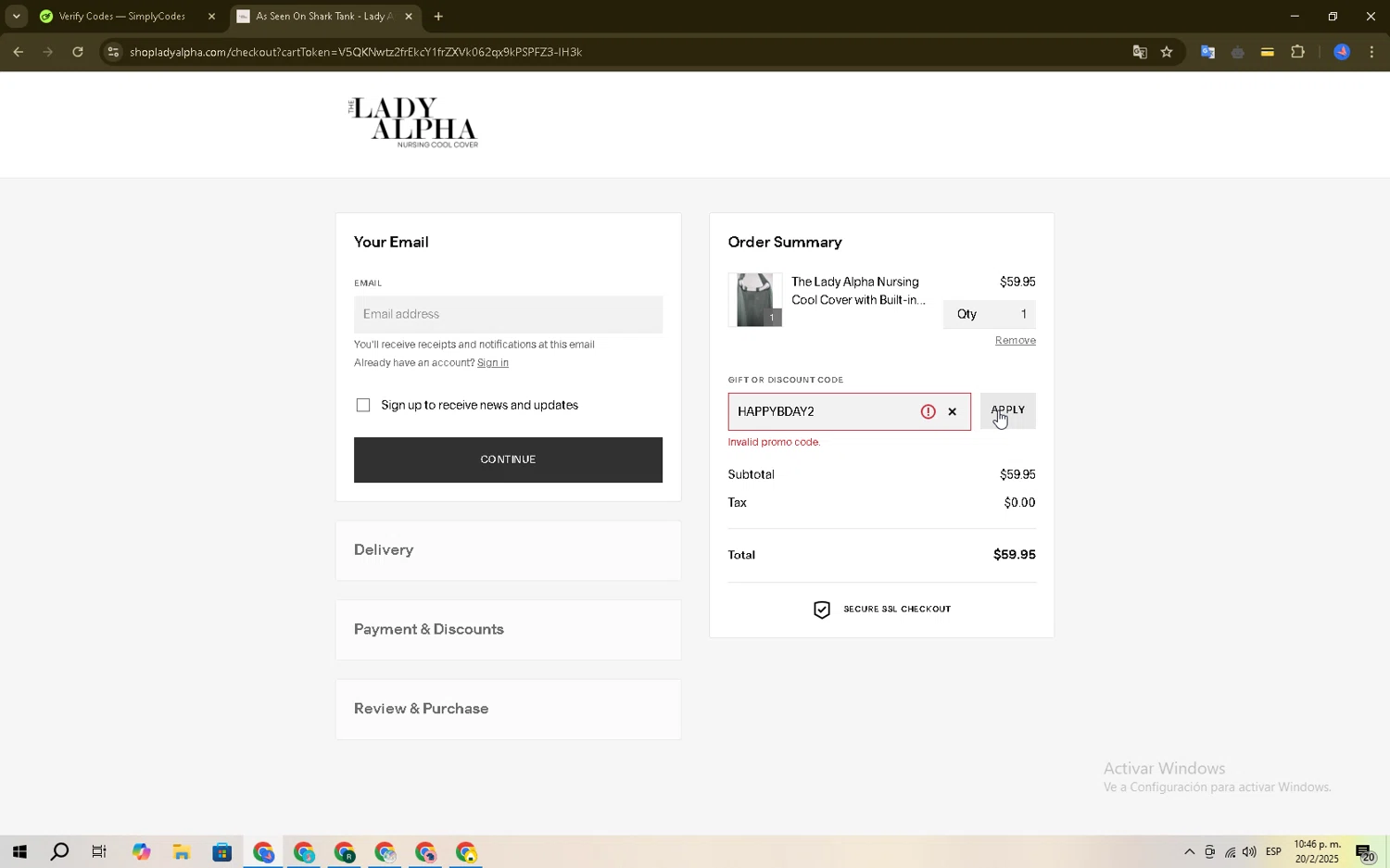Click the ESP language indicator

1273,852
